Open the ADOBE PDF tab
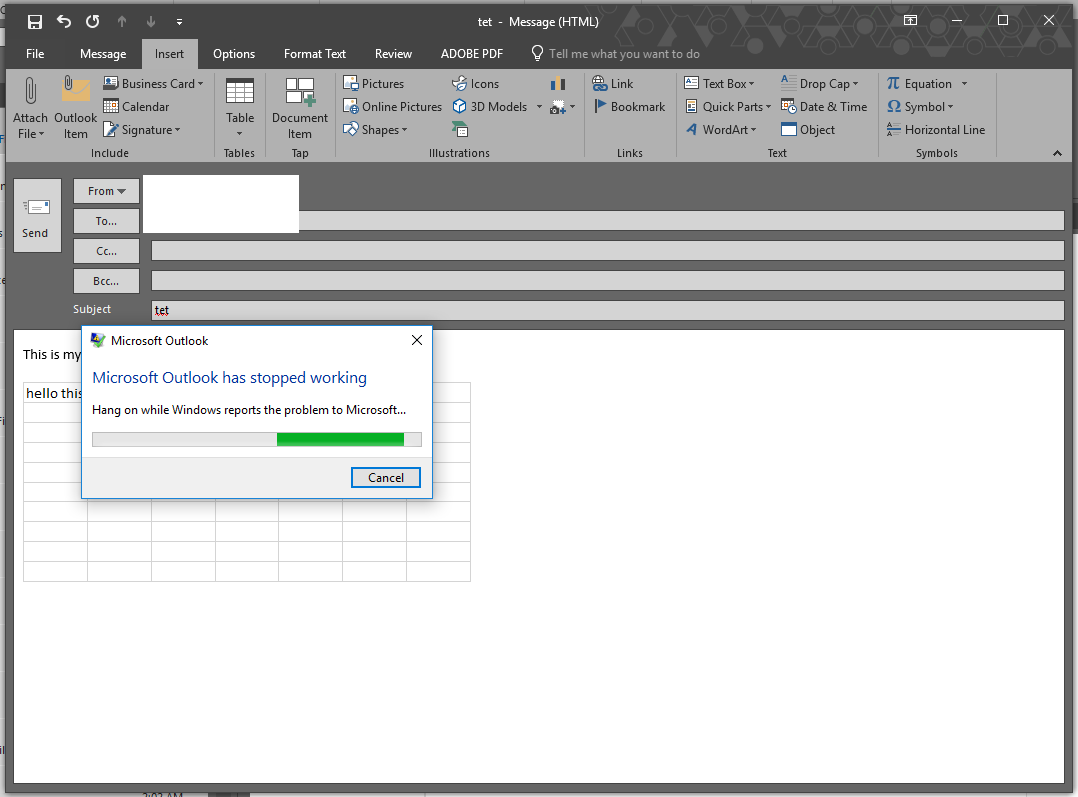The width and height of the screenshot is (1078, 797). (x=472, y=54)
